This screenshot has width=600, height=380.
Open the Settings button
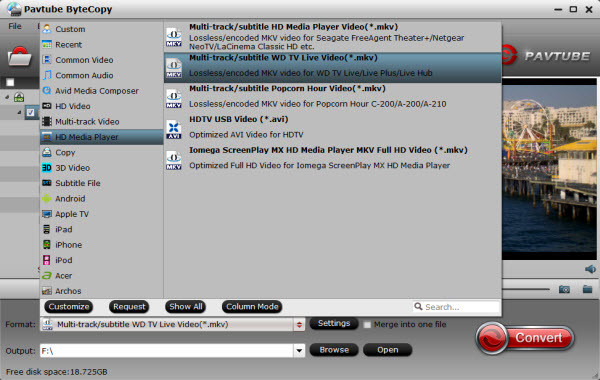(334, 323)
